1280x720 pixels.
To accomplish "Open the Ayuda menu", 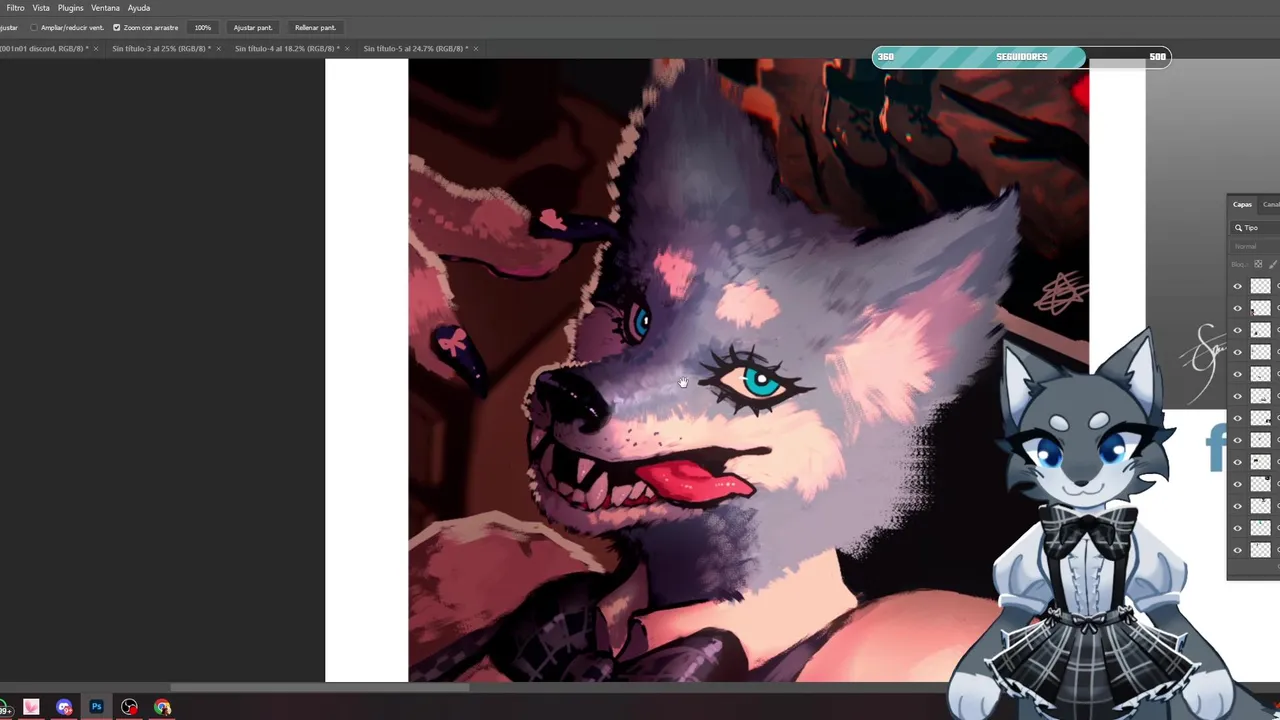I will [x=138, y=8].
